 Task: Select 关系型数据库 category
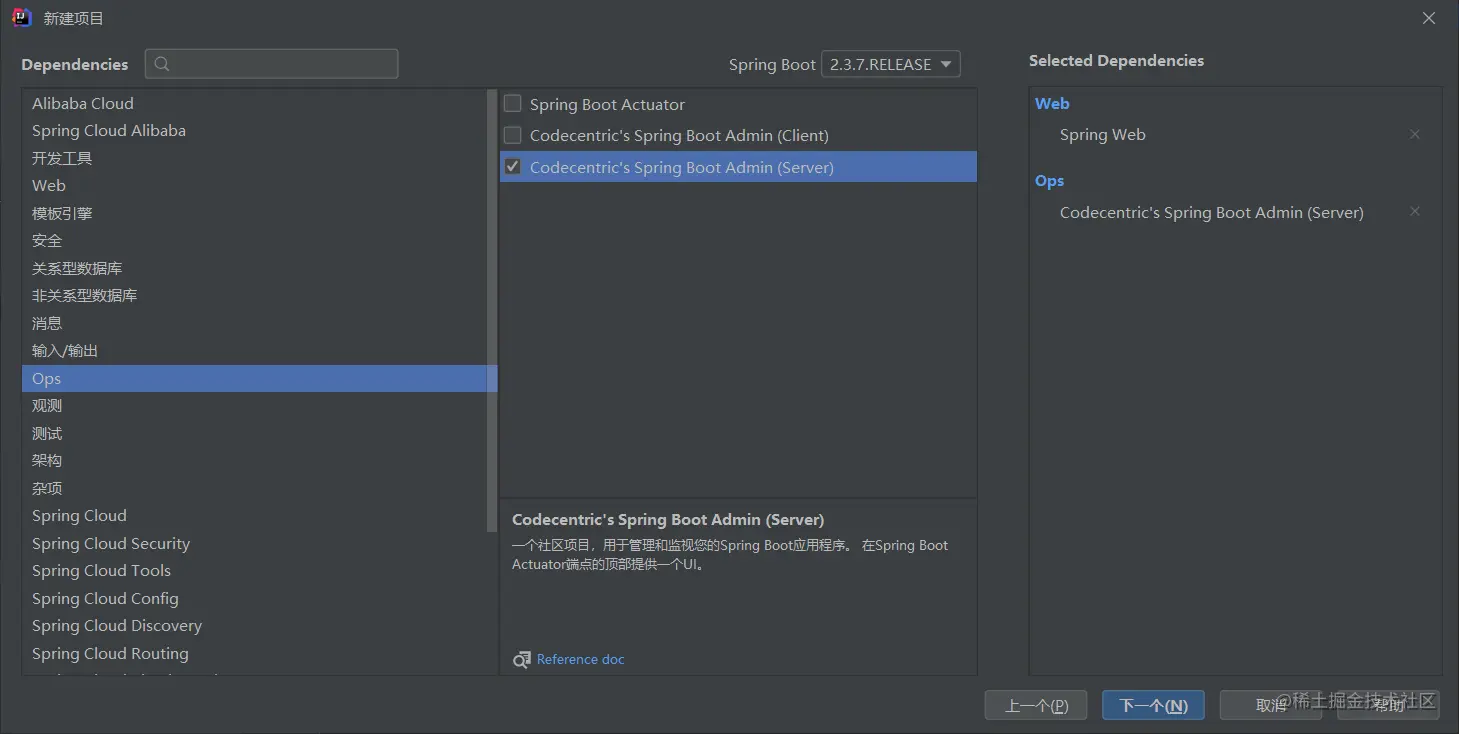point(254,268)
